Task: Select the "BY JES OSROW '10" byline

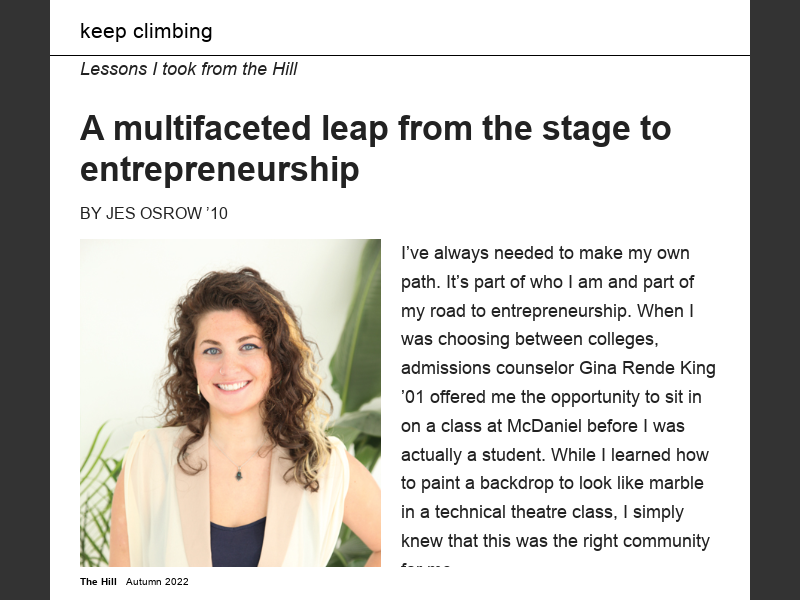Action: pos(153,213)
